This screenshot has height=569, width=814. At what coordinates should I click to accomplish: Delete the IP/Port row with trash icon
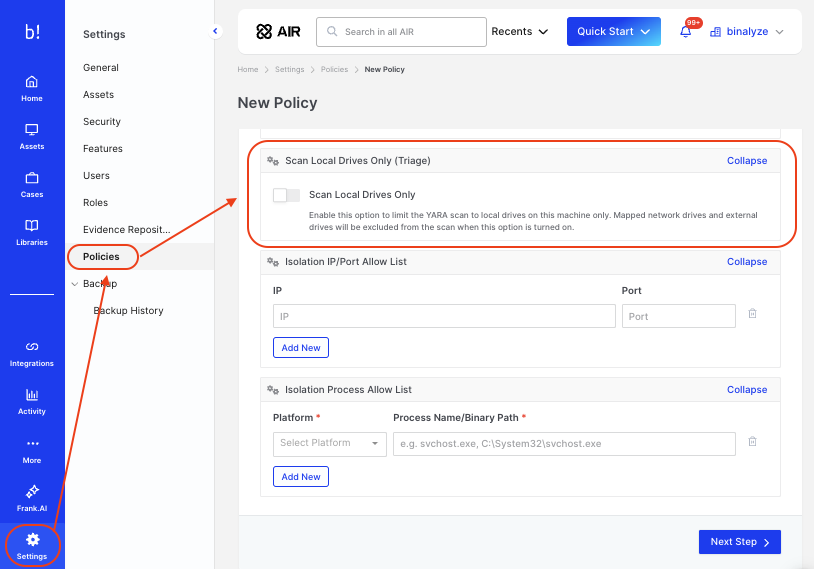click(x=752, y=314)
